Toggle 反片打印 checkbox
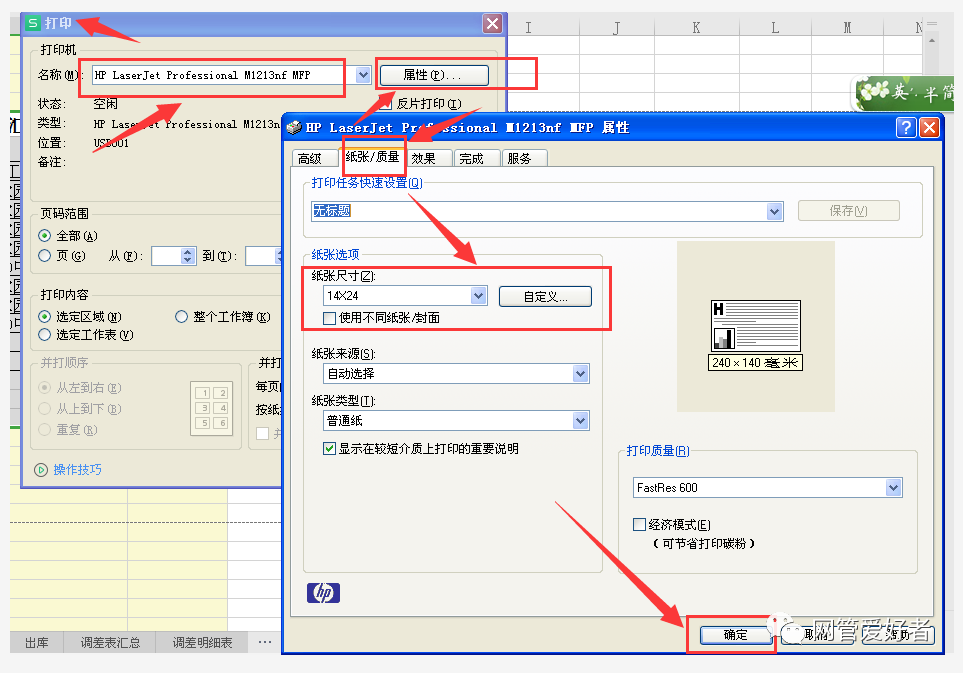This screenshot has height=673, width=963. [x=386, y=104]
